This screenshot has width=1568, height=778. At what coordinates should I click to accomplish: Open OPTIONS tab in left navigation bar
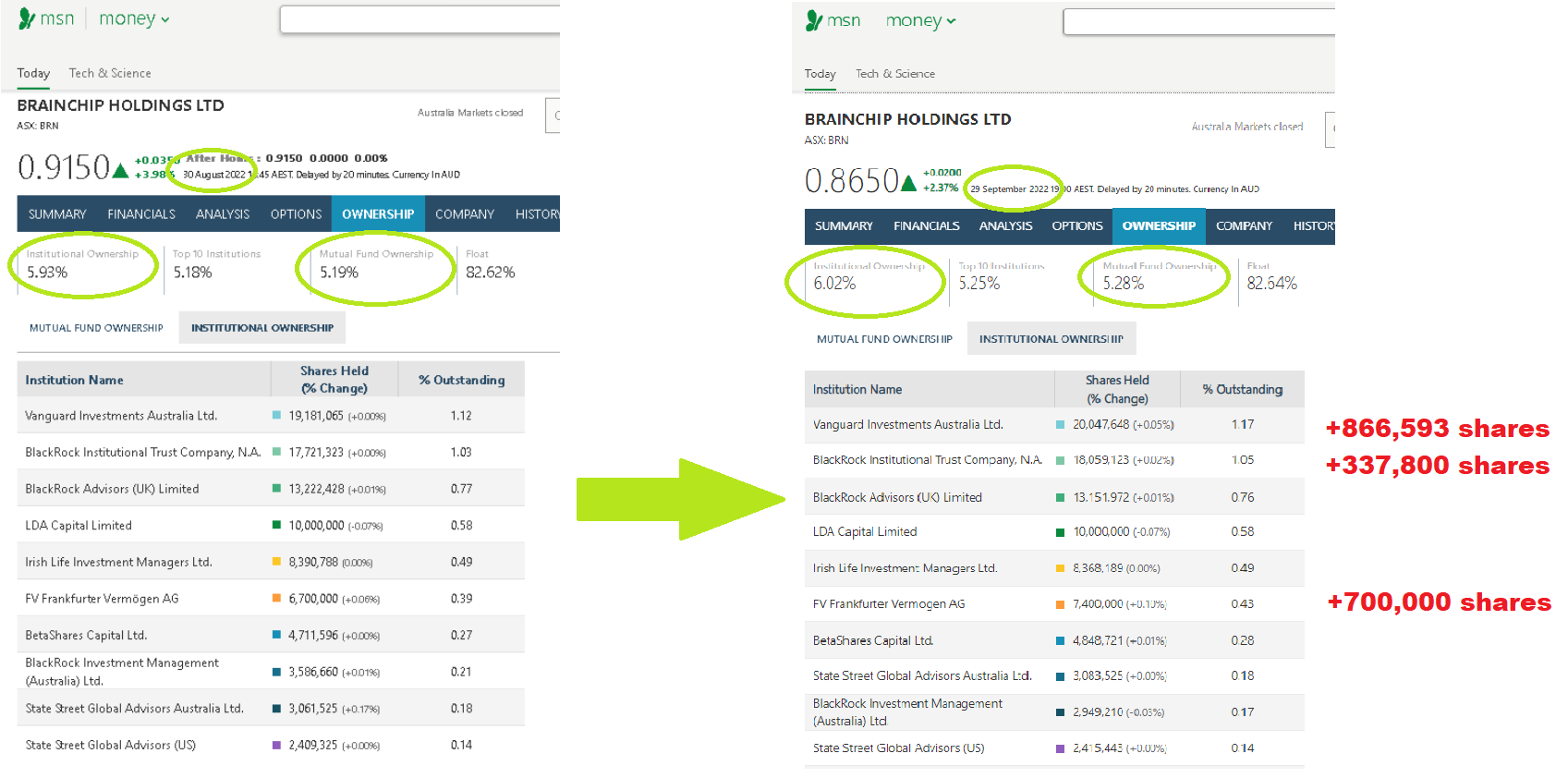[296, 214]
